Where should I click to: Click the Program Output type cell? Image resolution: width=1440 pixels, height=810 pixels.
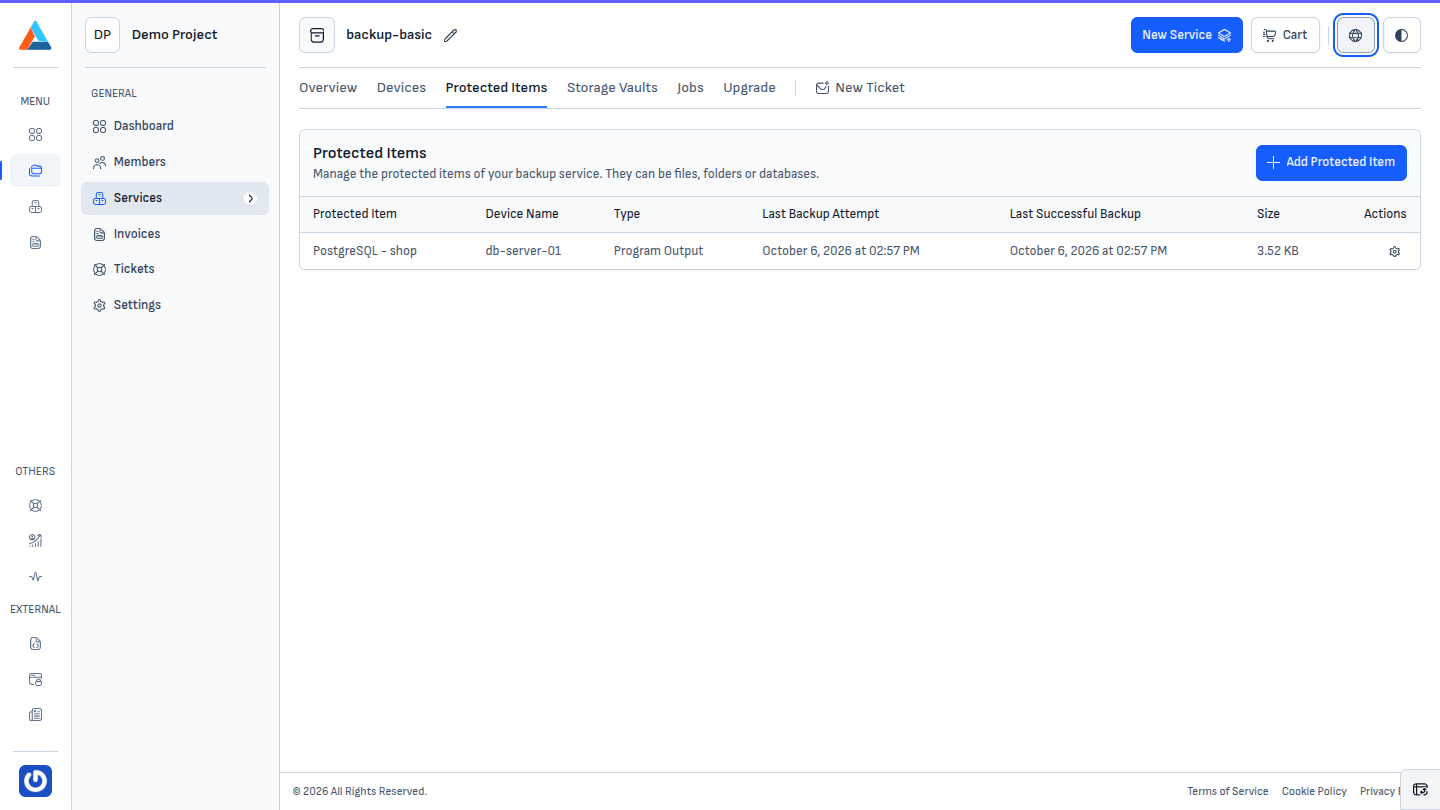[658, 251]
